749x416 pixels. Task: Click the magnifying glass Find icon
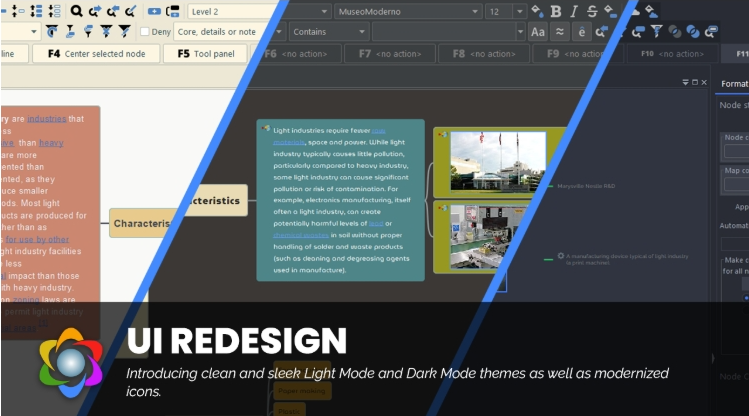(x=77, y=11)
